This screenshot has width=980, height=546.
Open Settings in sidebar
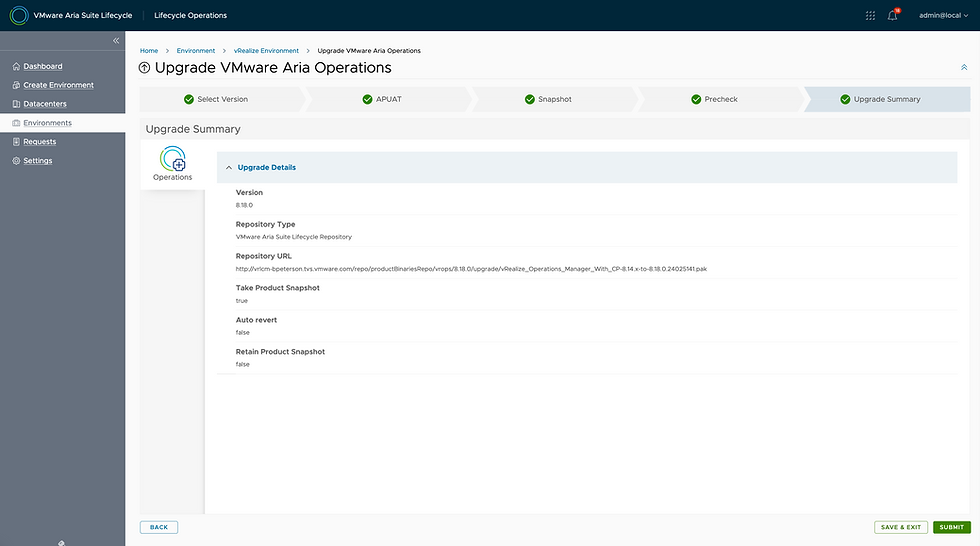38,161
